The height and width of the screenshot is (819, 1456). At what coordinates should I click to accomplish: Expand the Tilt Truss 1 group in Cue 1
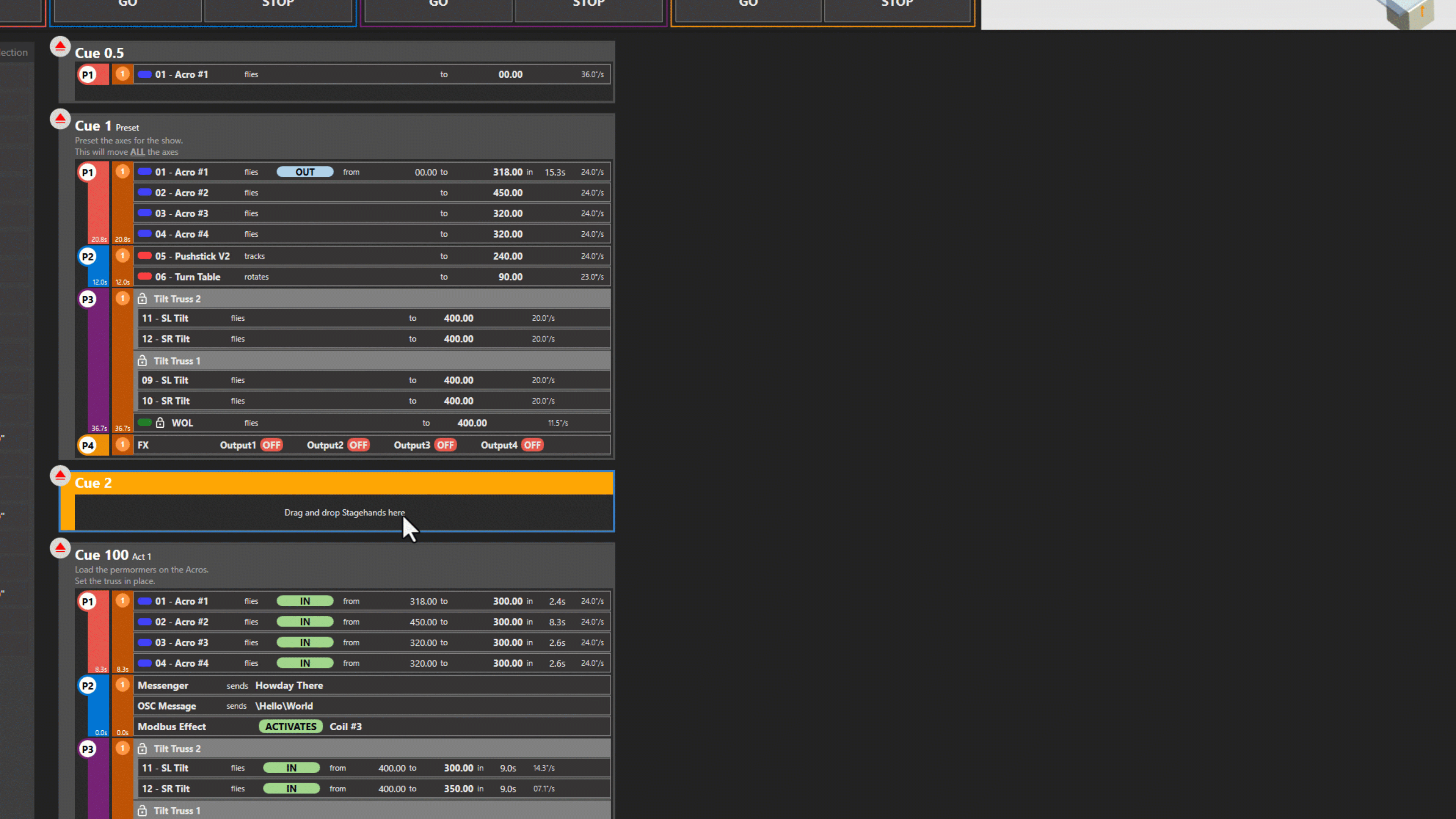tap(177, 361)
